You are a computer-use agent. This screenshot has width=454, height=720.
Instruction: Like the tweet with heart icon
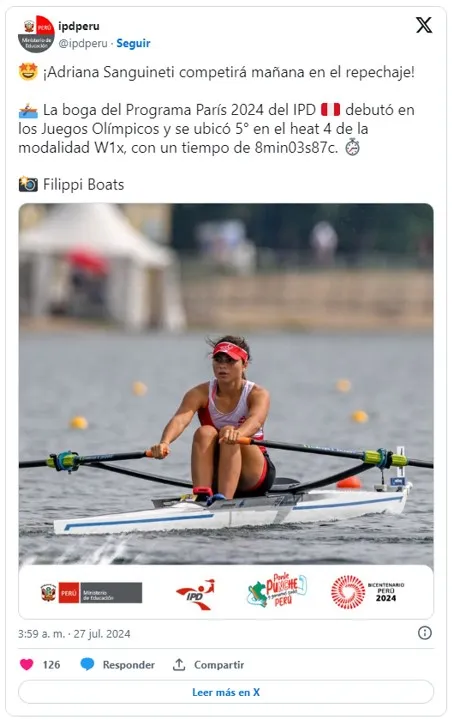click(x=27, y=664)
